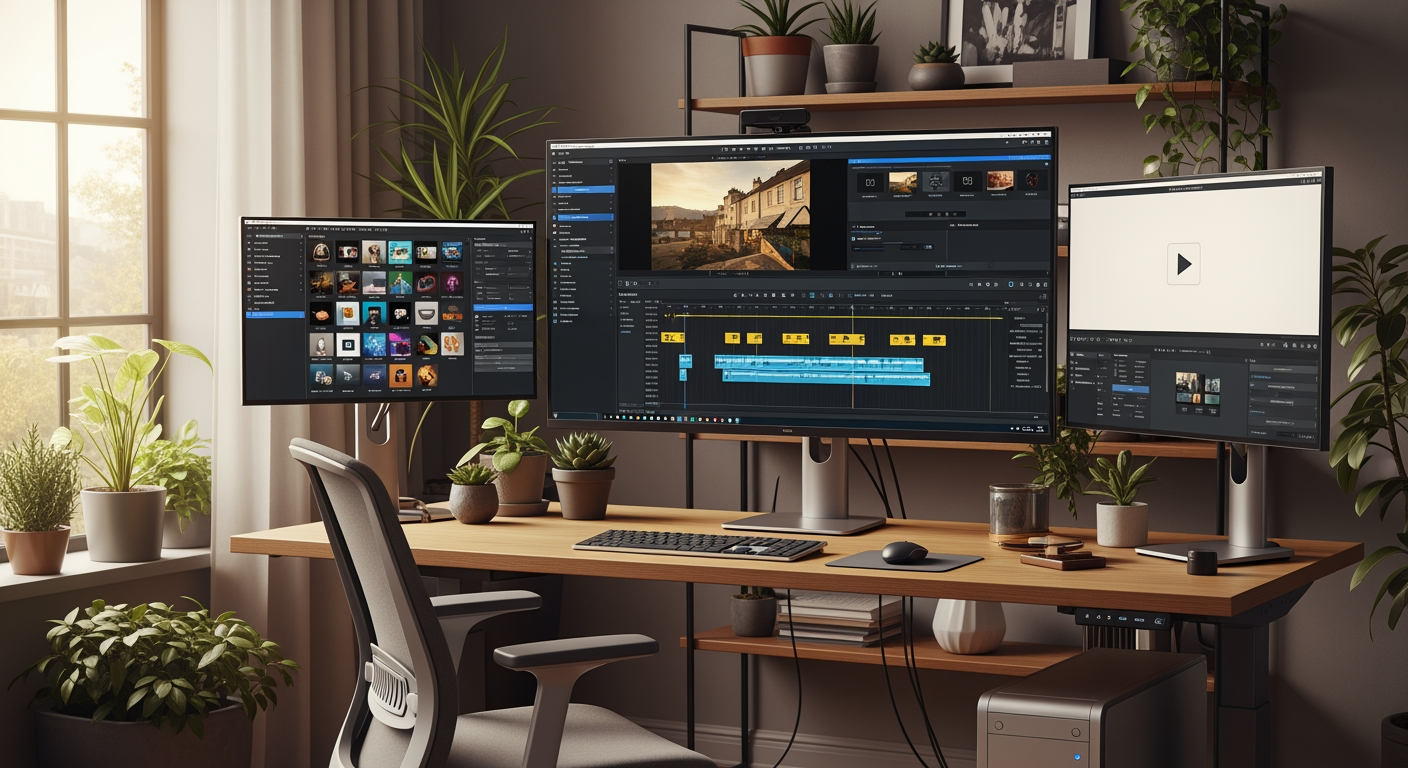
Task: Open the building thumbnail in the media bin
Action: click(x=902, y=182)
